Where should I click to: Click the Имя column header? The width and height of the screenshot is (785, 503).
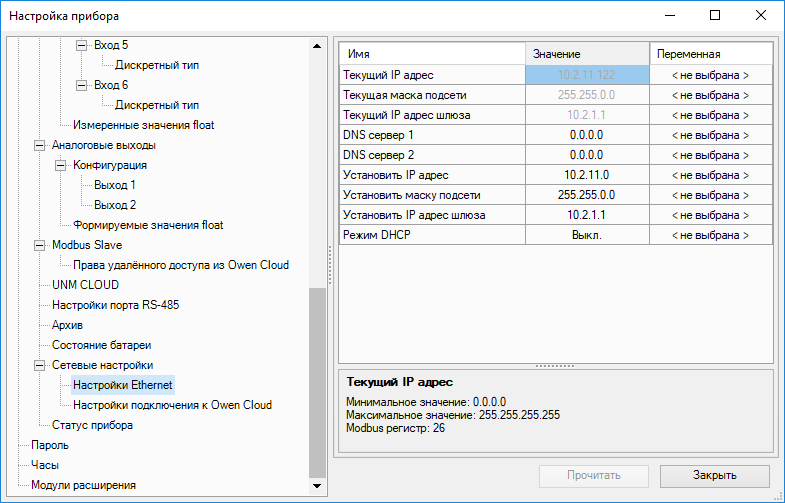(432, 53)
